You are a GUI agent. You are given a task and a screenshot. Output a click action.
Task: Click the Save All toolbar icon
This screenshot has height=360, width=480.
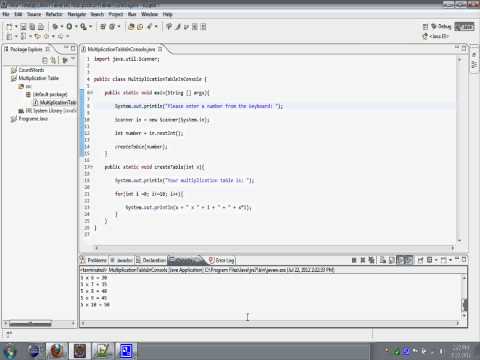point(32,27)
